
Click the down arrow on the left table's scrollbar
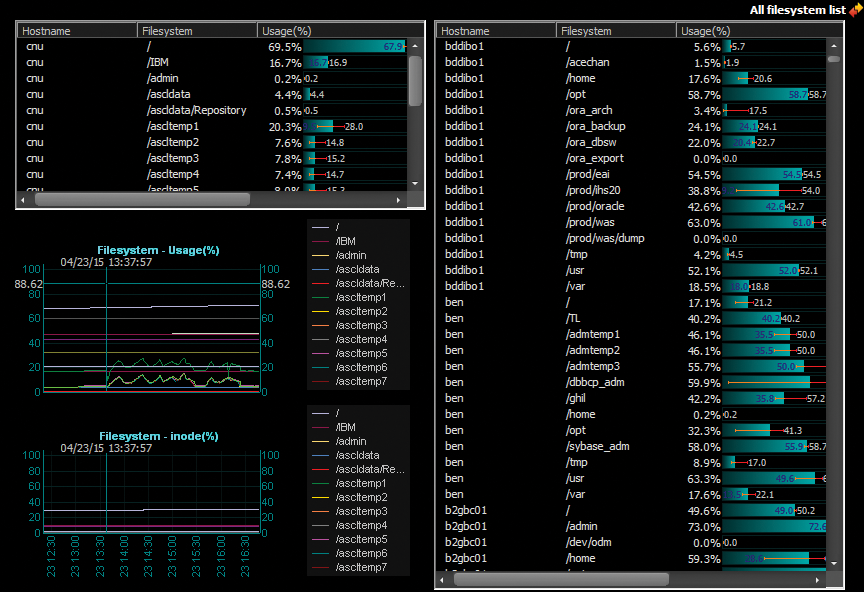(414, 185)
